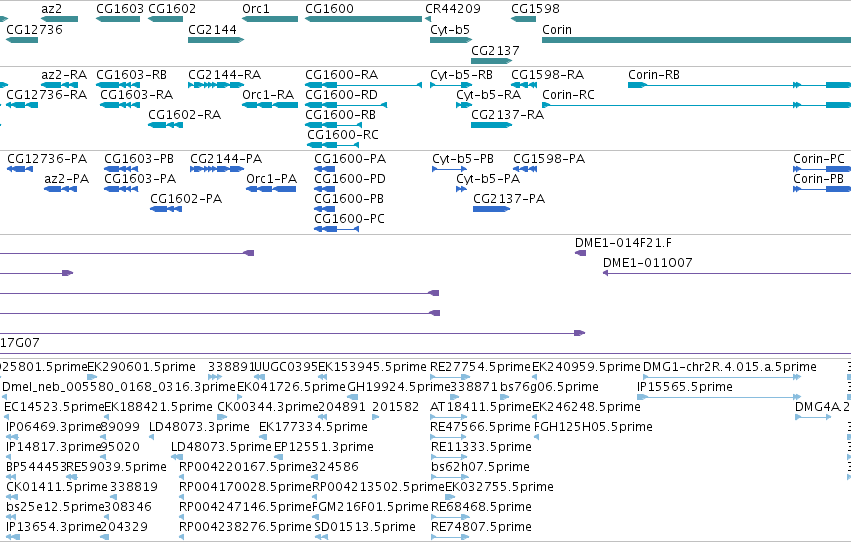Click EST RE74807.5prime
Screen dimensions: 851x542
point(450,537)
